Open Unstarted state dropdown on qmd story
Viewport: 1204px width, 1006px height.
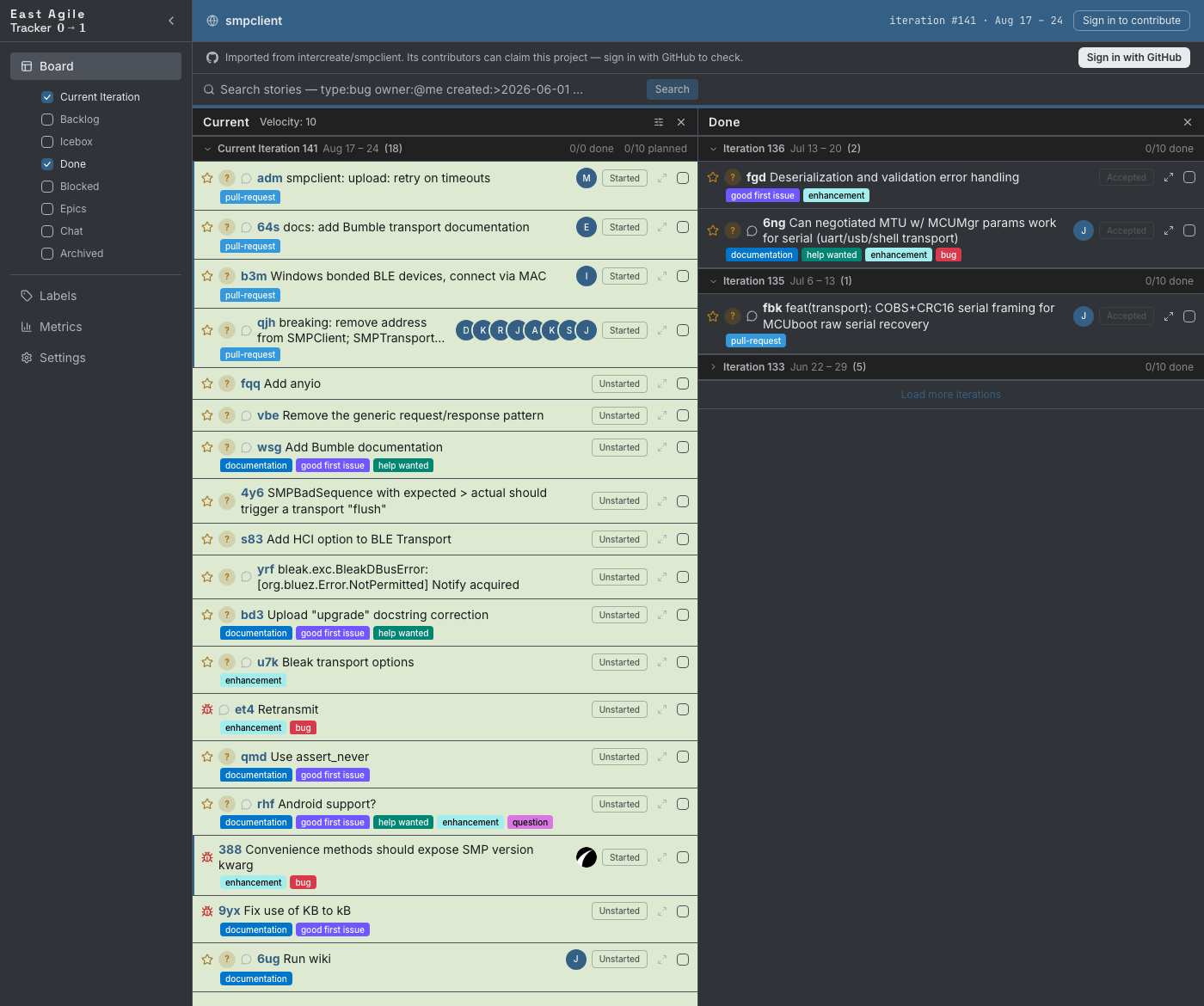(619, 757)
